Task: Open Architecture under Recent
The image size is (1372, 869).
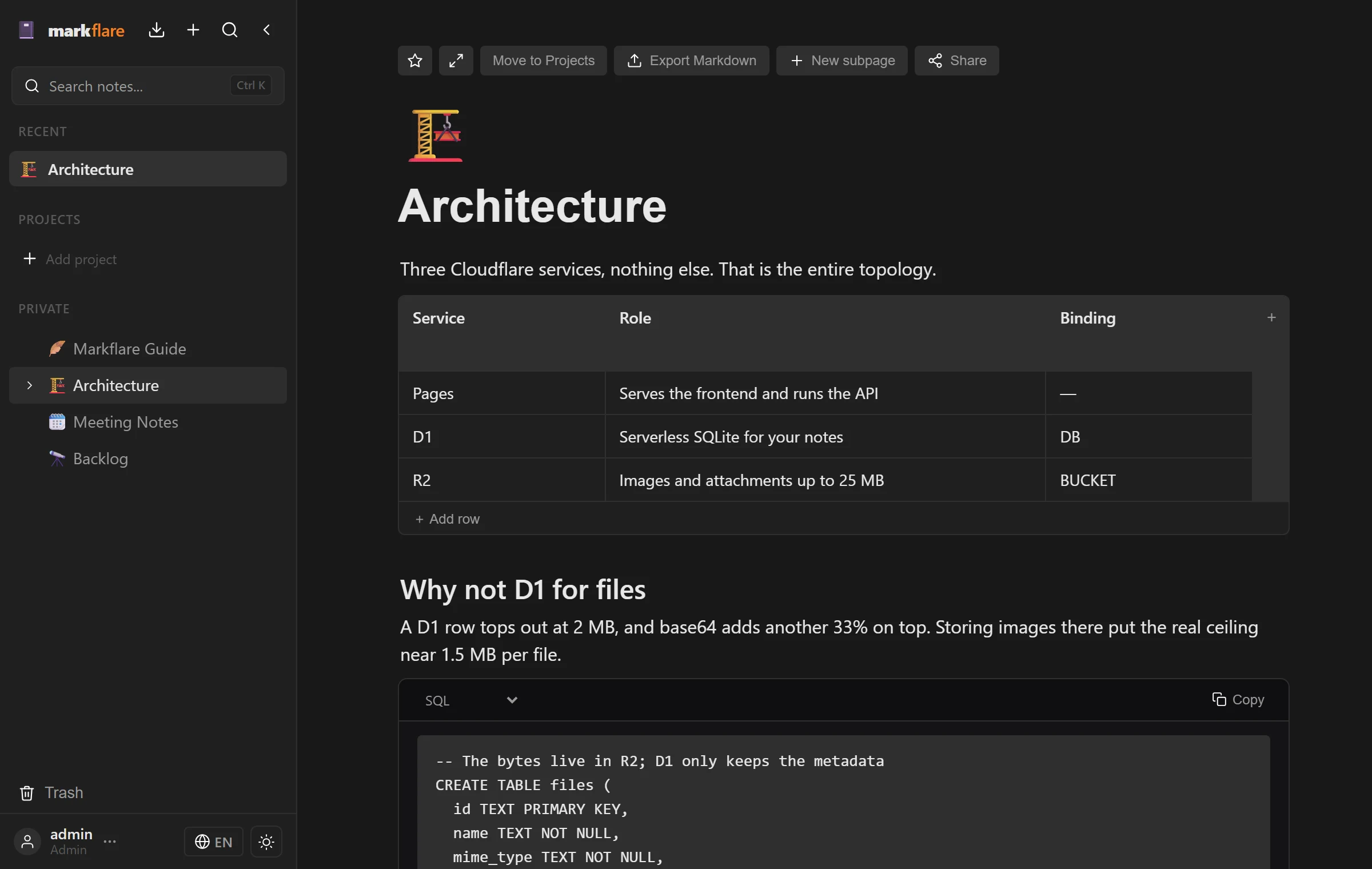Action: [148, 169]
